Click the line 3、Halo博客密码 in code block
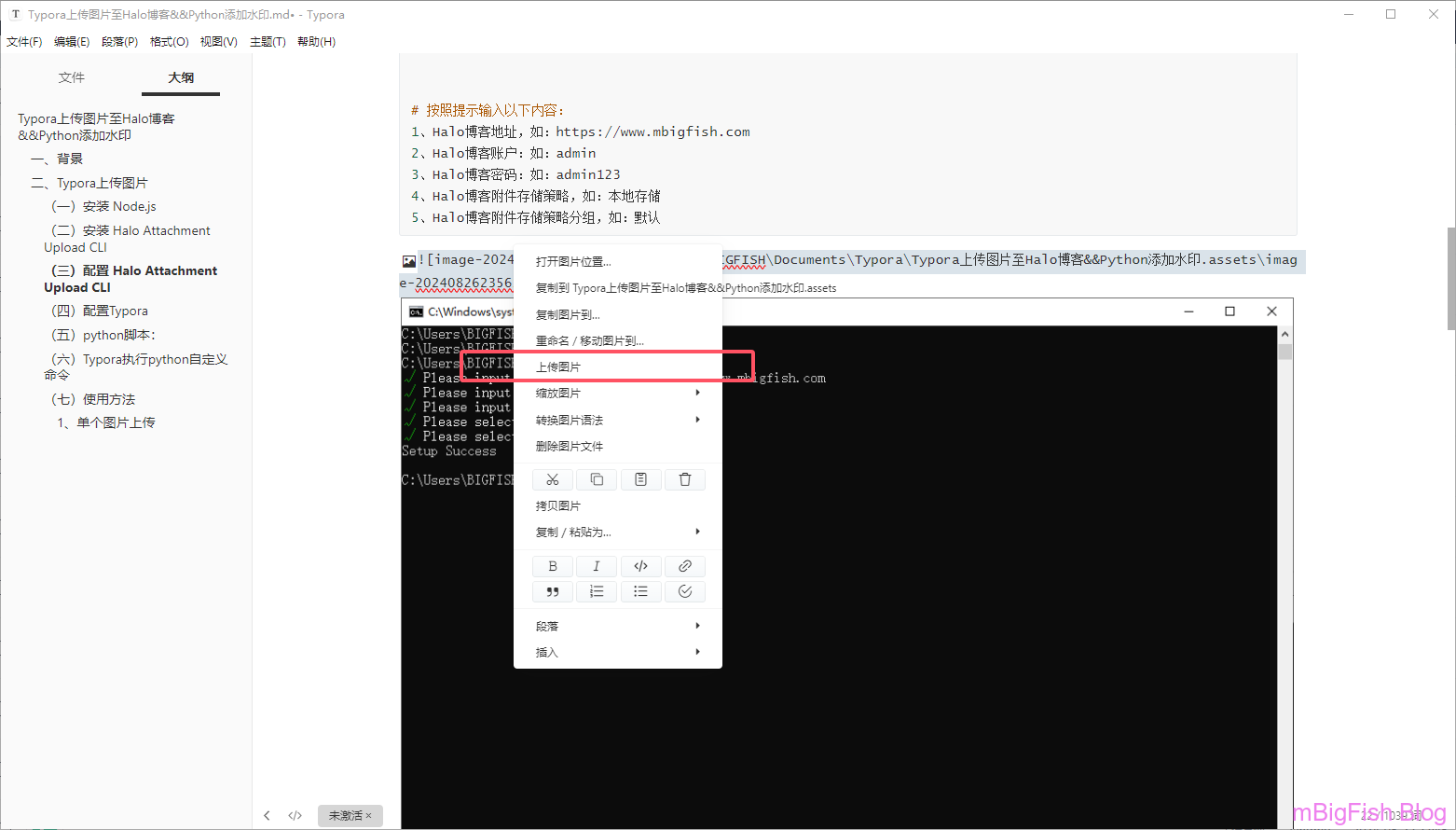1456x830 pixels. point(515,174)
